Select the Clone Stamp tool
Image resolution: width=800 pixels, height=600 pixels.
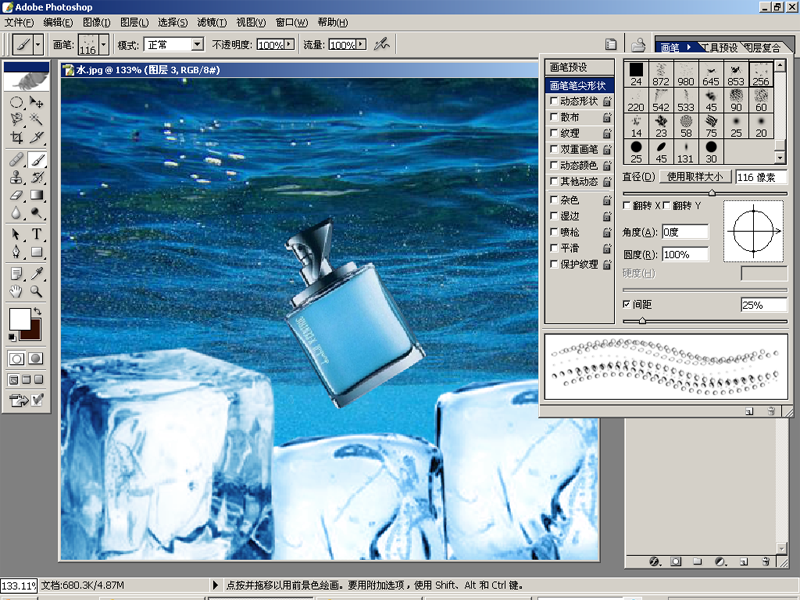tap(16, 177)
